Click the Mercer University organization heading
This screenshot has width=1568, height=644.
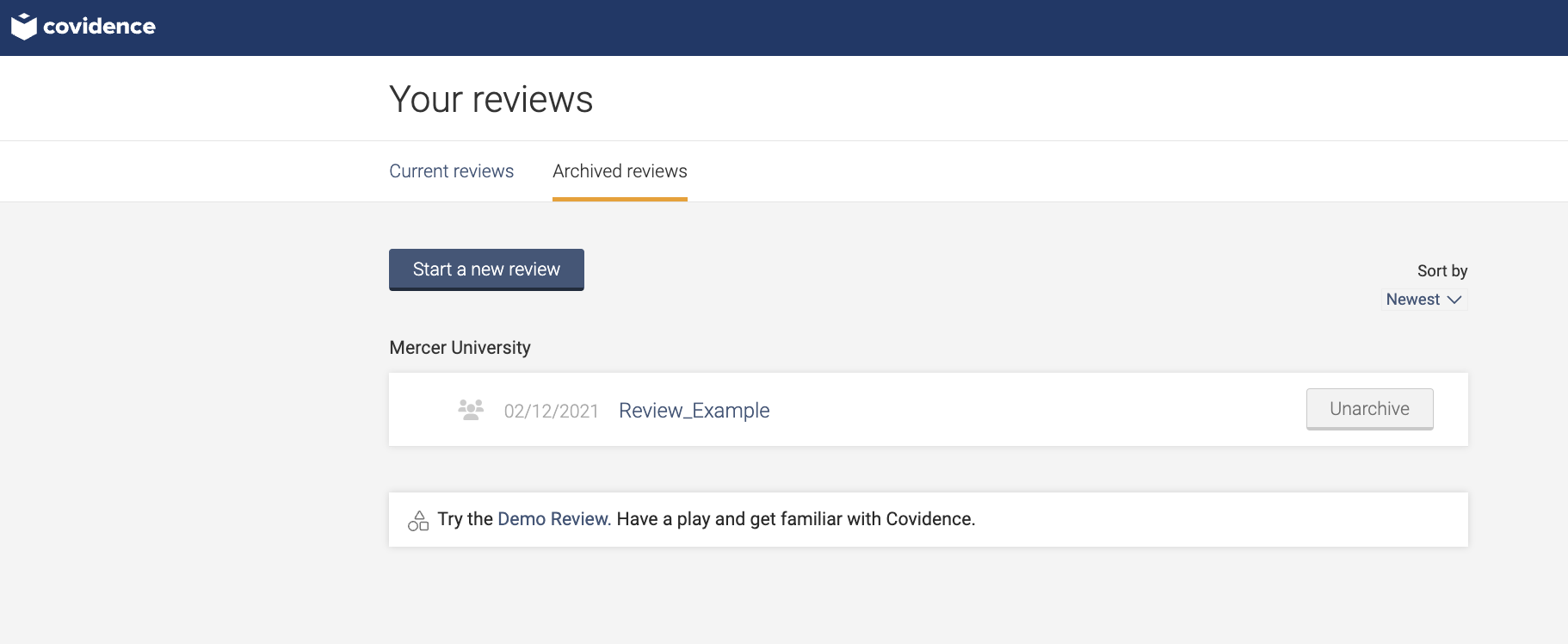tap(460, 348)
